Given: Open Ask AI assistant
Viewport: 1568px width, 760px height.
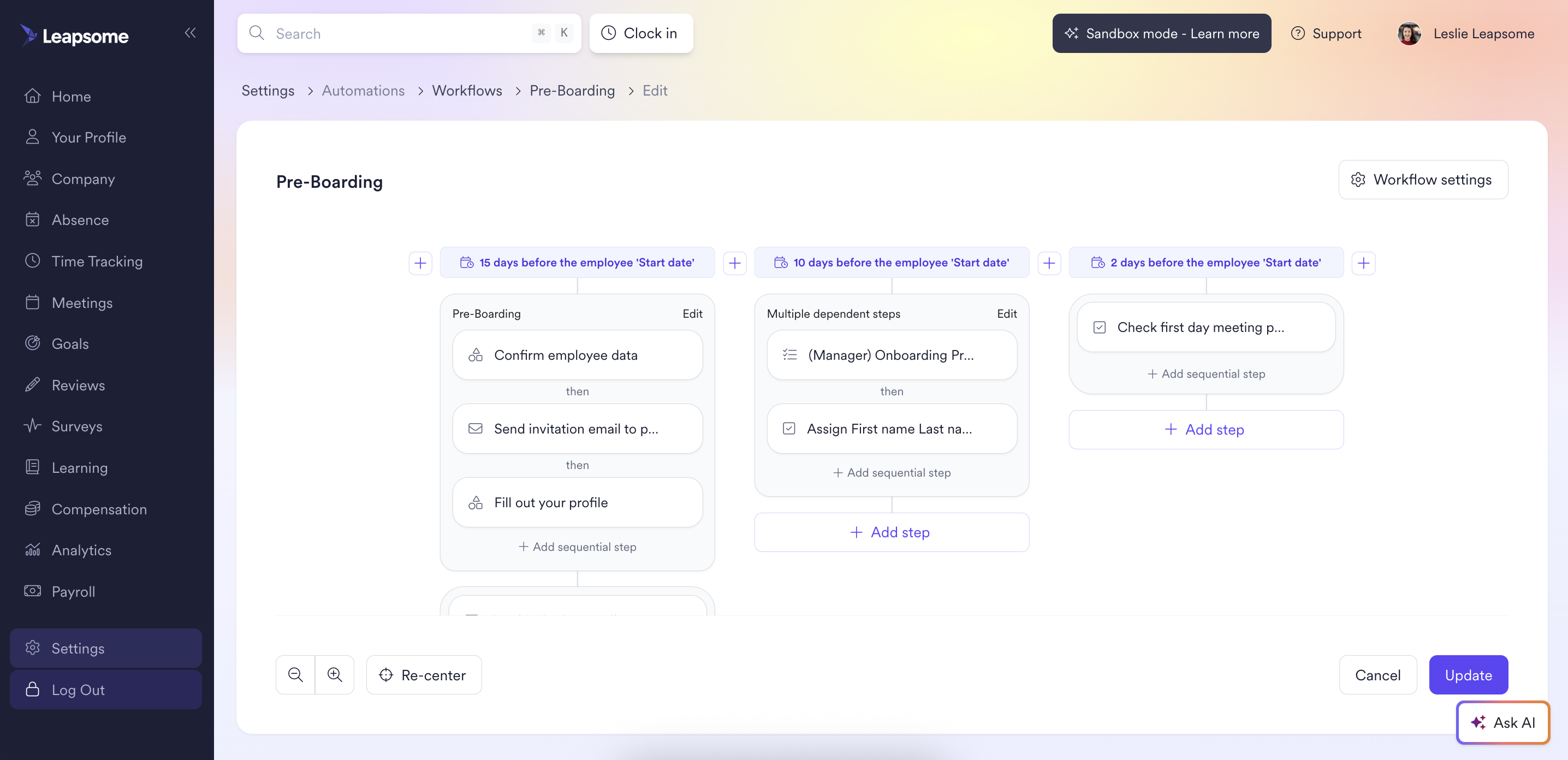Looking at the screenshot, I should tap(1502, 722).
